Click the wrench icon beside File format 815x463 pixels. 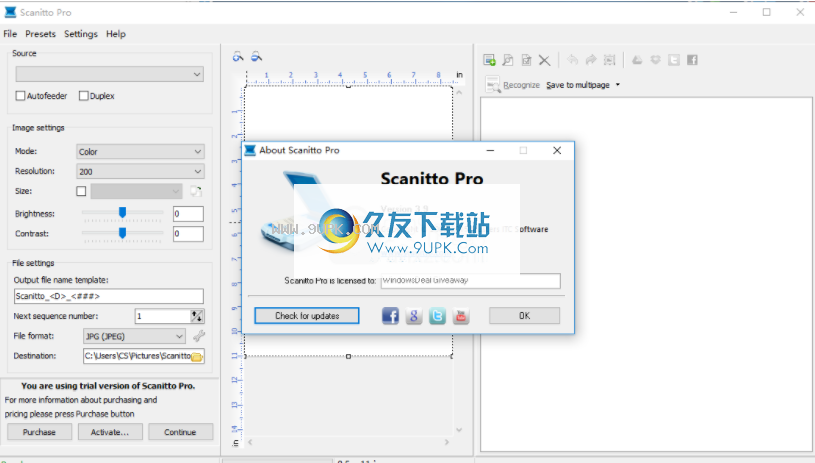point(199,336)
